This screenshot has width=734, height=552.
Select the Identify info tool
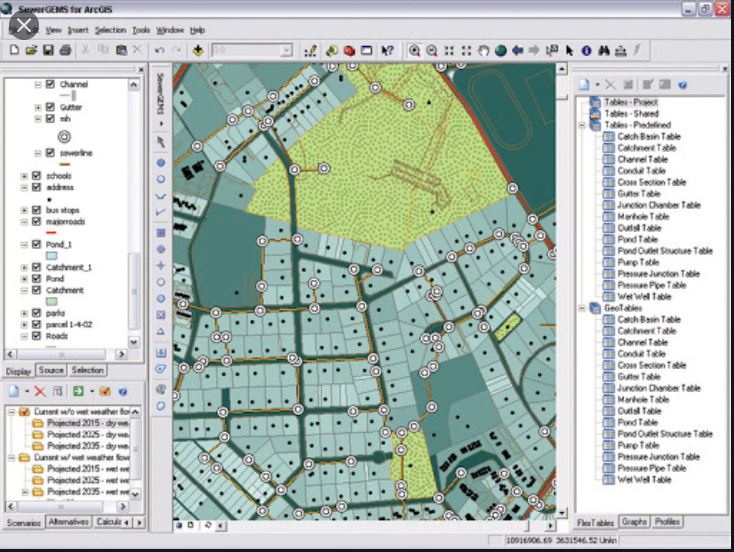587,50
